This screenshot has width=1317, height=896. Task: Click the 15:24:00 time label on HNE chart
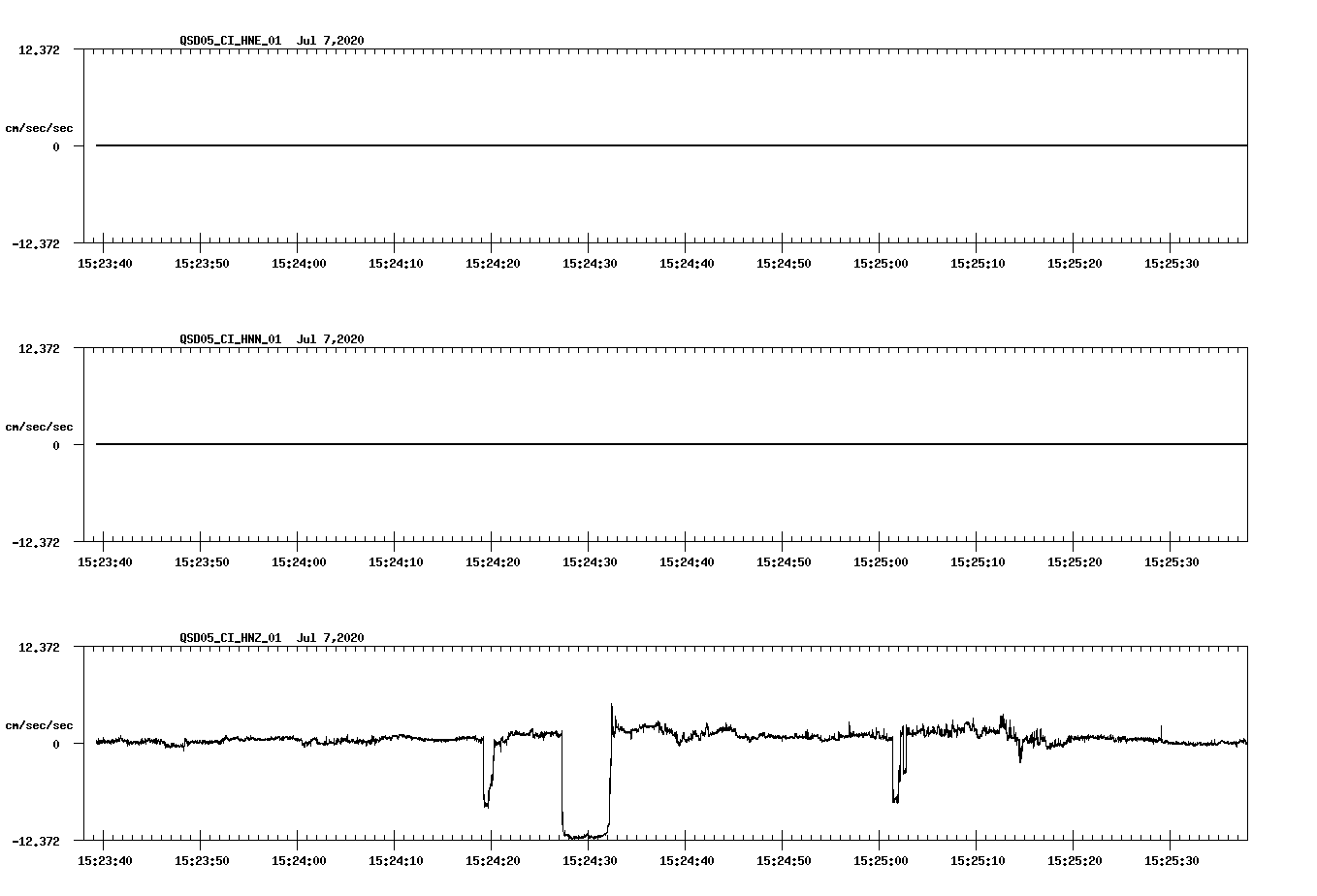[299, 263]
